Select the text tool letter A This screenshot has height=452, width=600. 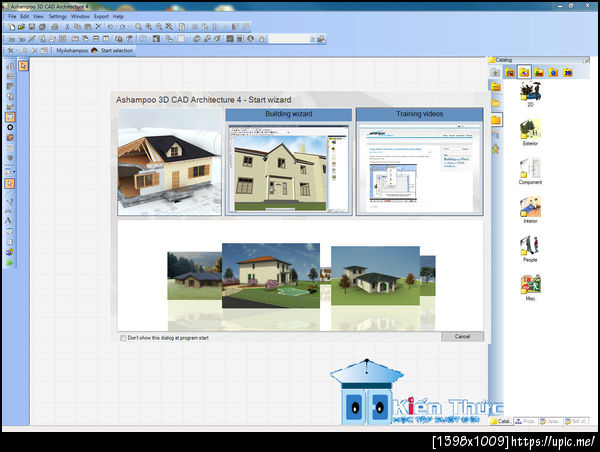tap(8, 220)
